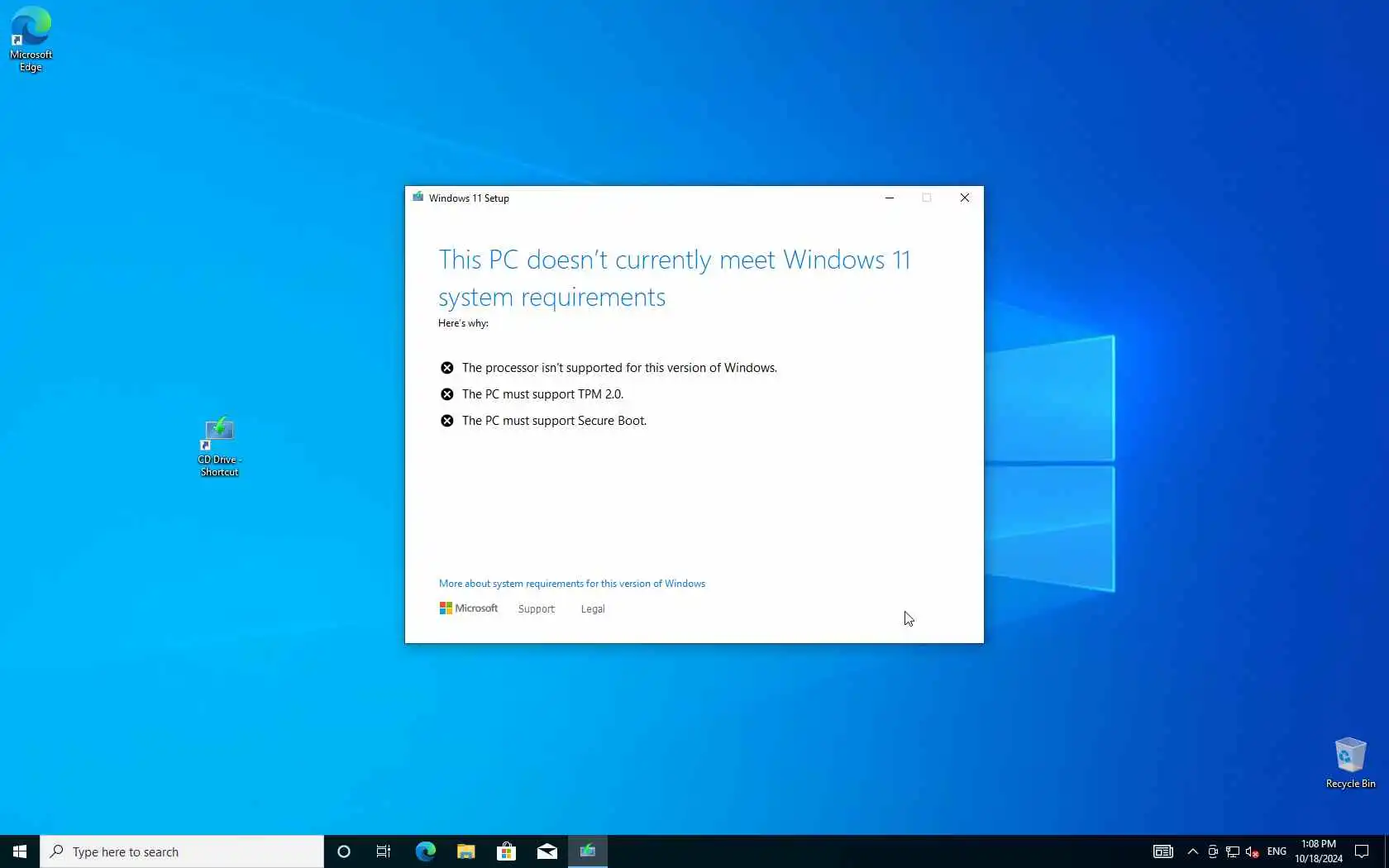This screenshot has width=1389, height=868.
Task: Open Microsoft Edge desktop shortcut
Action: click(31, 40)
